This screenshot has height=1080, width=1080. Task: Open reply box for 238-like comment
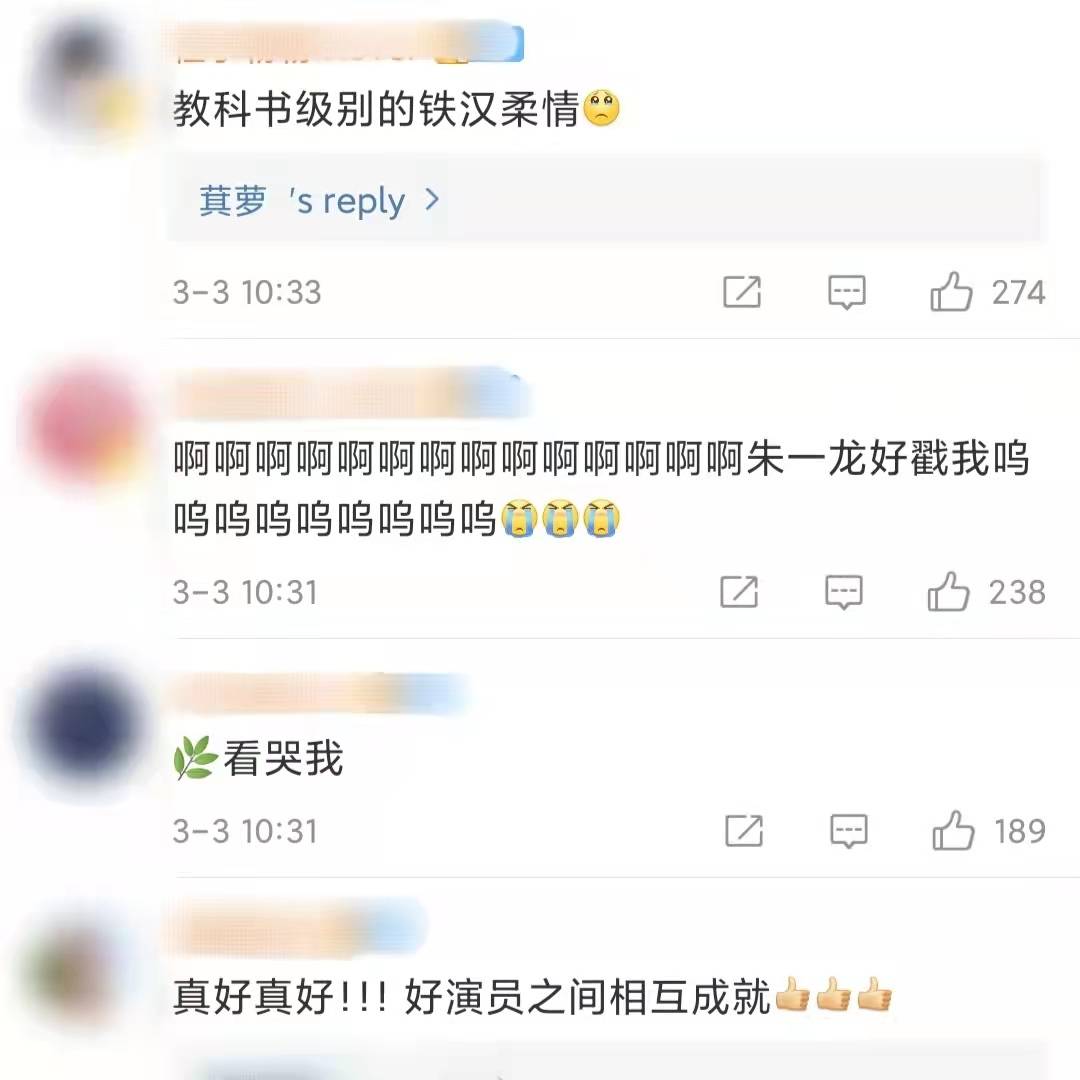(x=844, y=592)
